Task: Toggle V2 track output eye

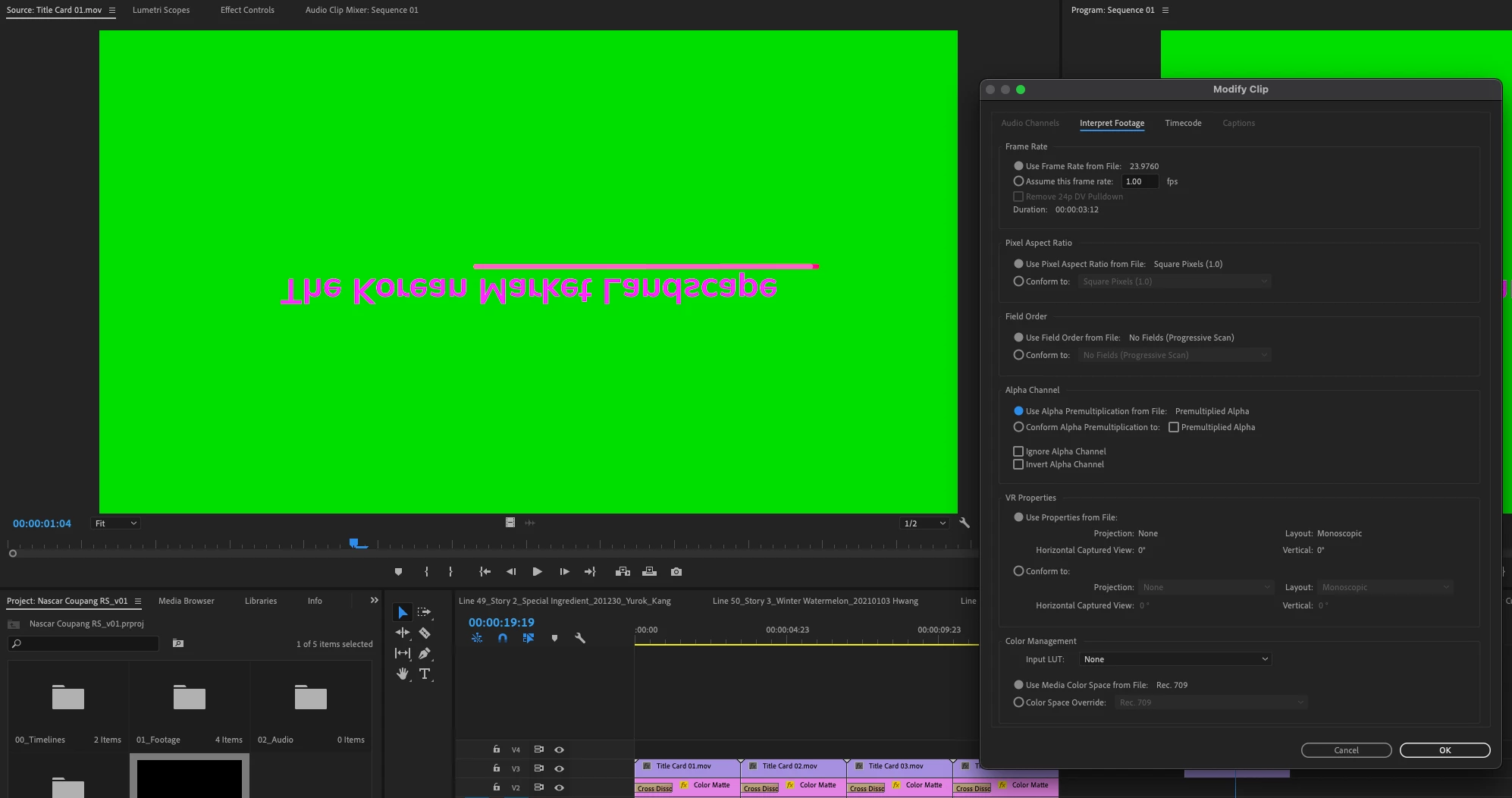Action: pyautogui.click(x=559, y=787)
